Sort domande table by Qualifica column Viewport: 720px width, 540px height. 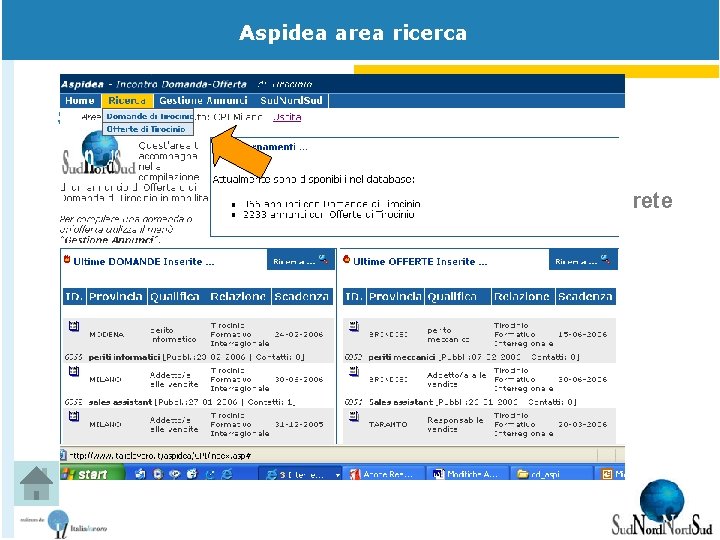pyautogui.click(x=175, y=297)
